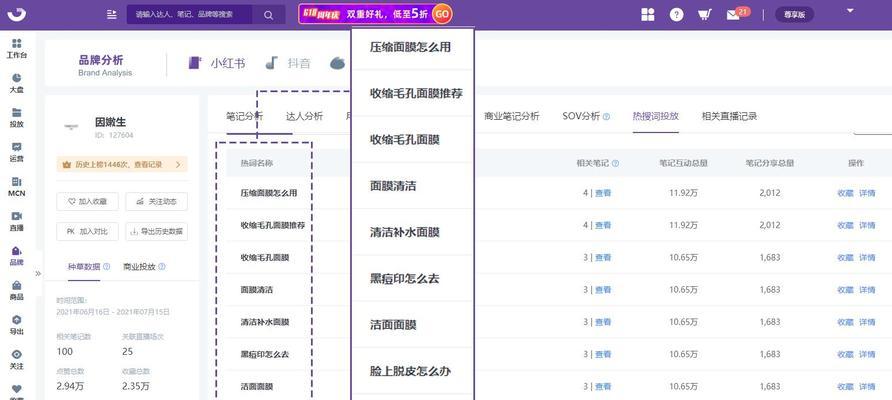Select the 热搜词投放 tab
892x400 pixels.
point(655,116)
